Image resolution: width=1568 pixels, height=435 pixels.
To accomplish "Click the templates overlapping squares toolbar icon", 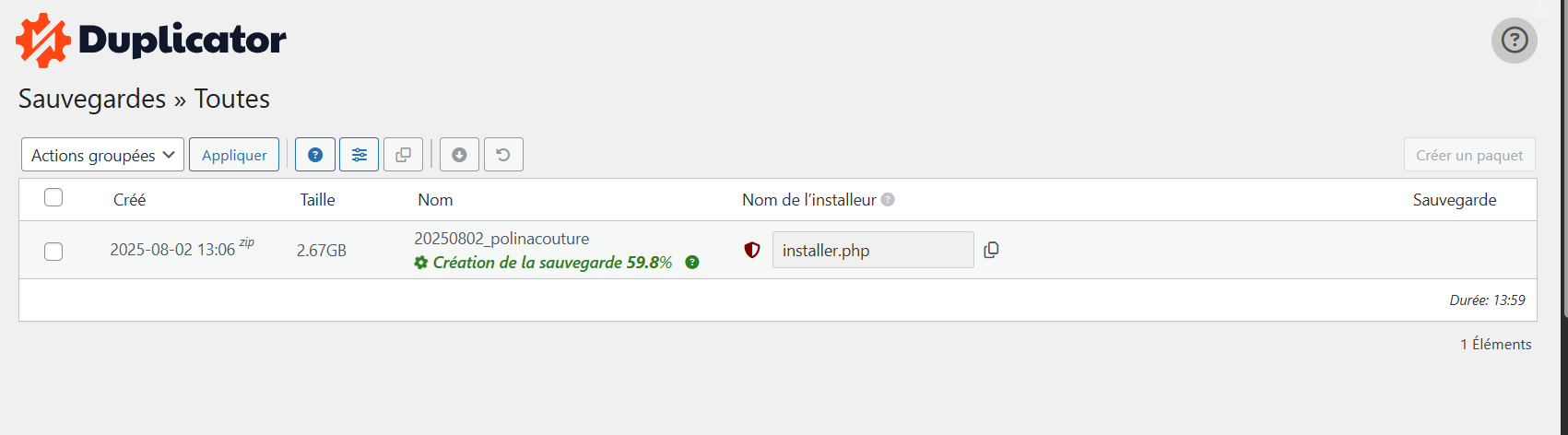I will 404,155.
